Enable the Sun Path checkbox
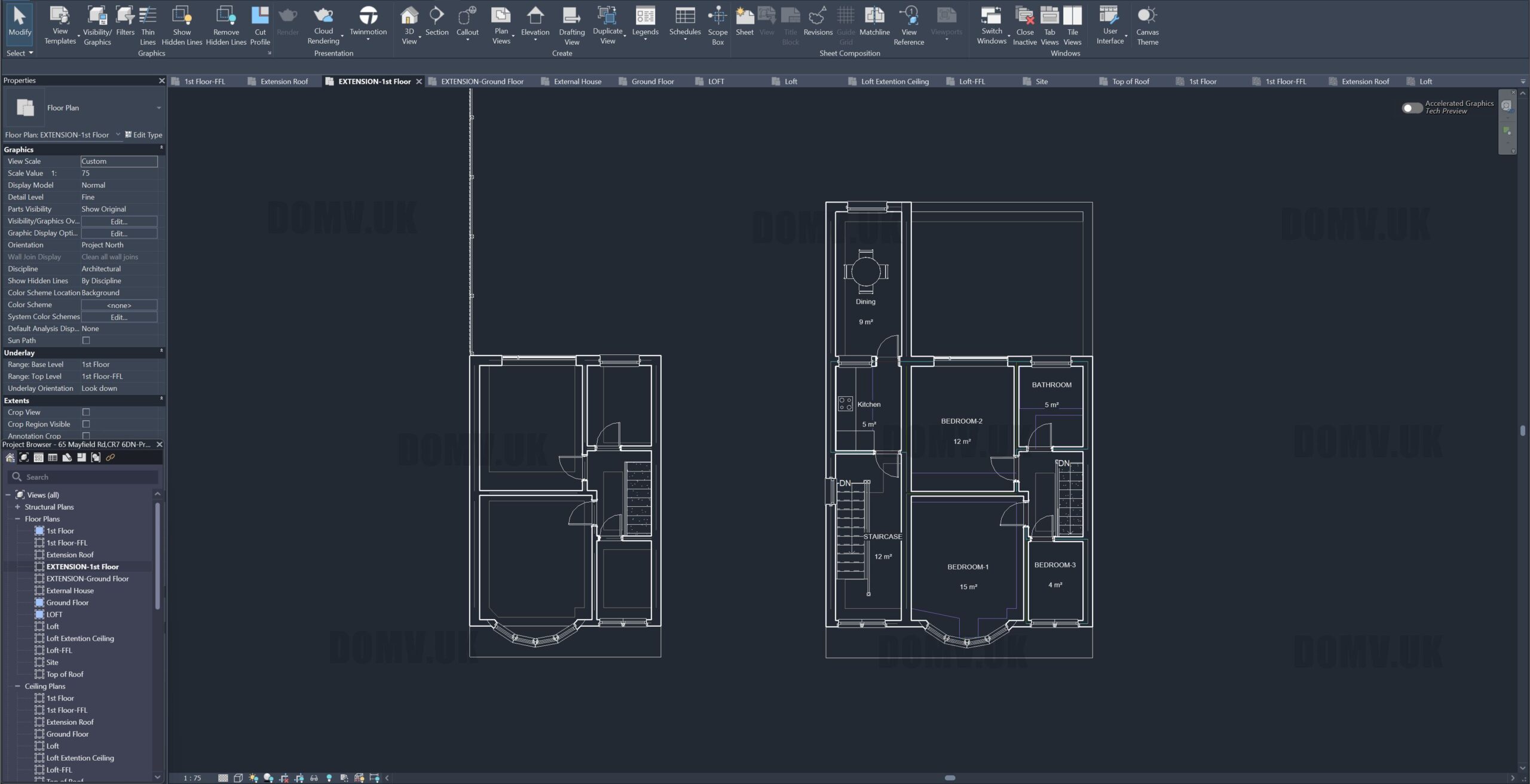Screen dimensions: 1530x784 [86, 341]
